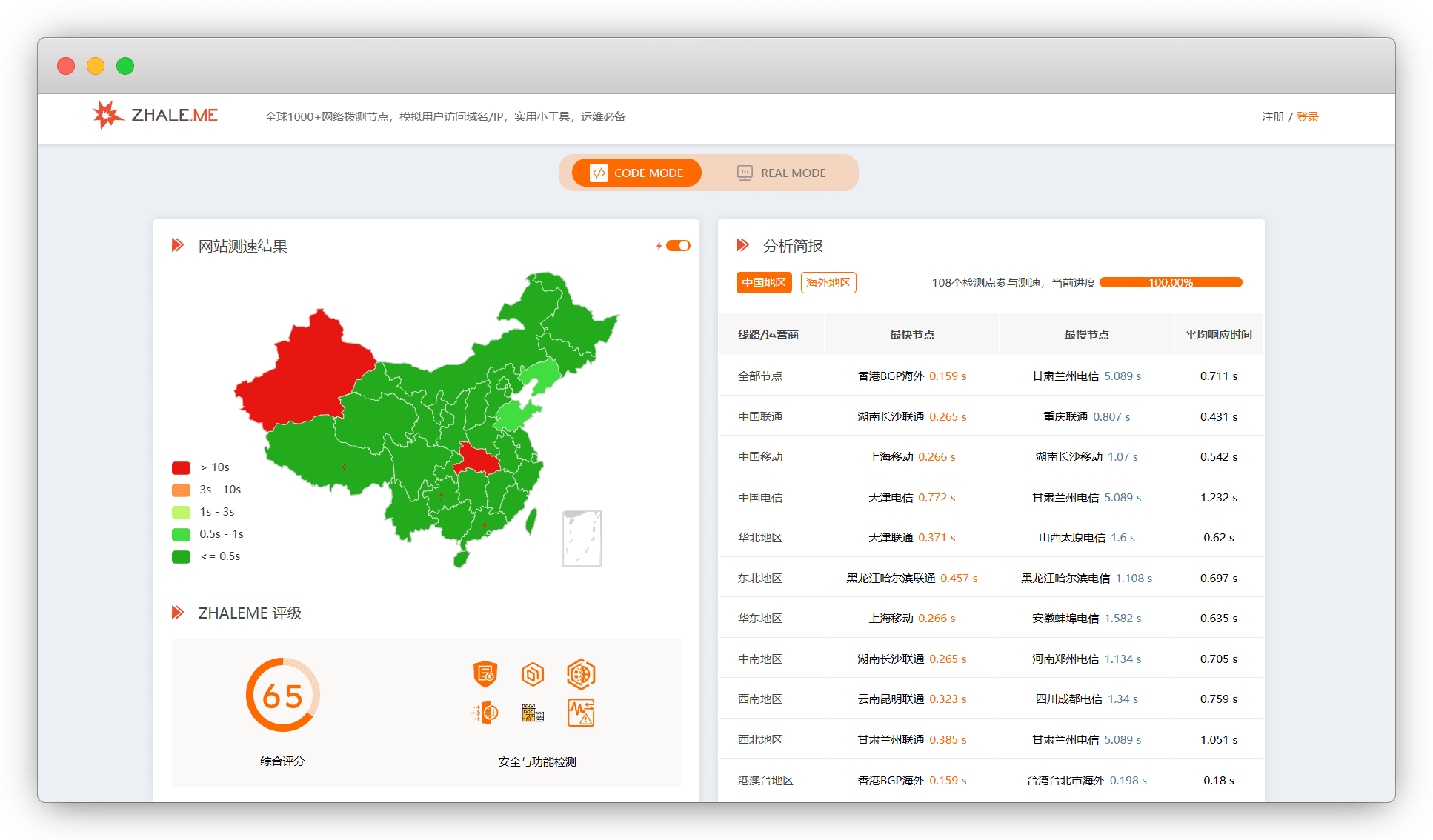
Task: Click the waveform warning monitor icon
Action: 581,713
